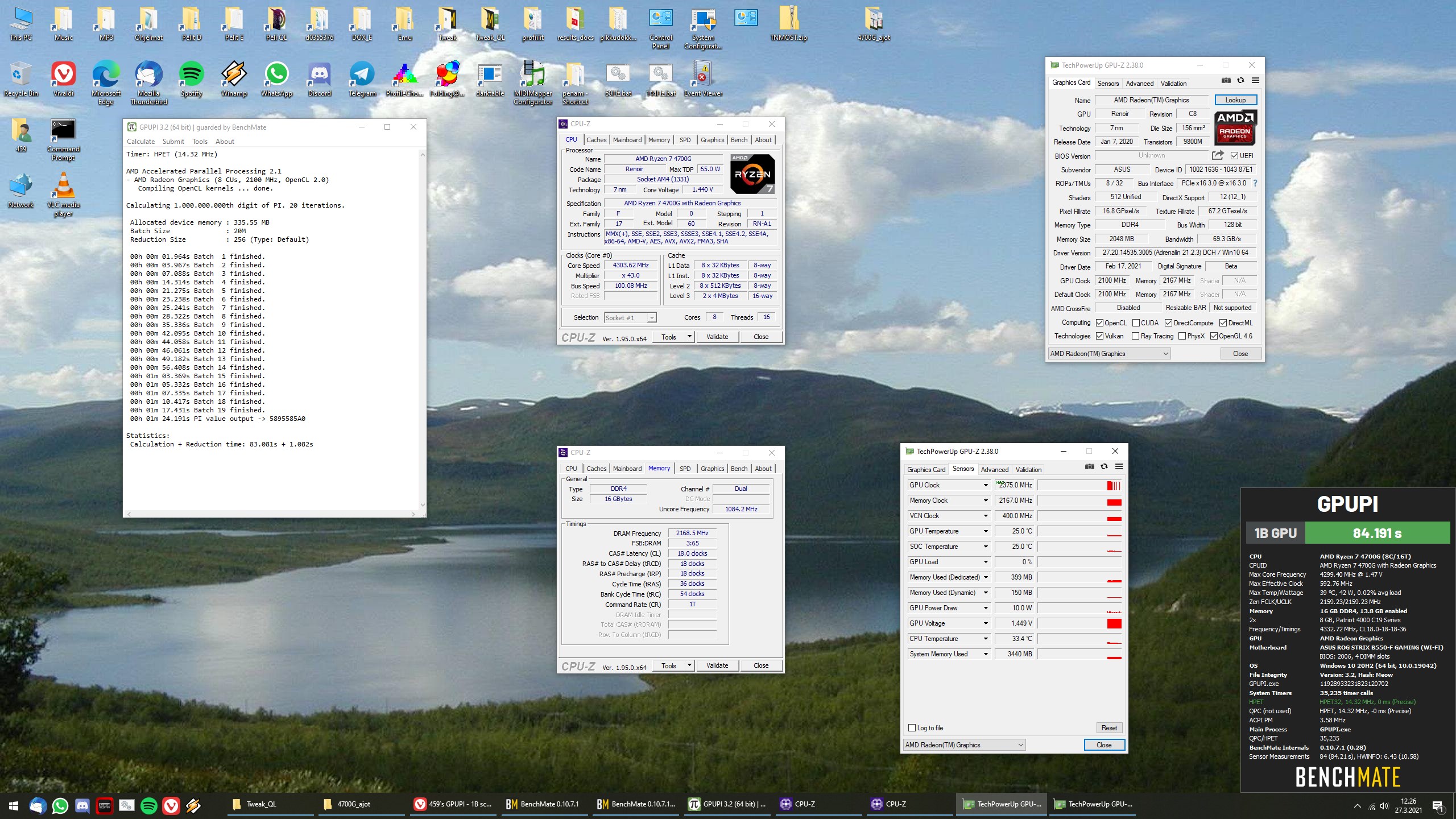Toggle the CUDA checkbox

(x=1136, y=322)
